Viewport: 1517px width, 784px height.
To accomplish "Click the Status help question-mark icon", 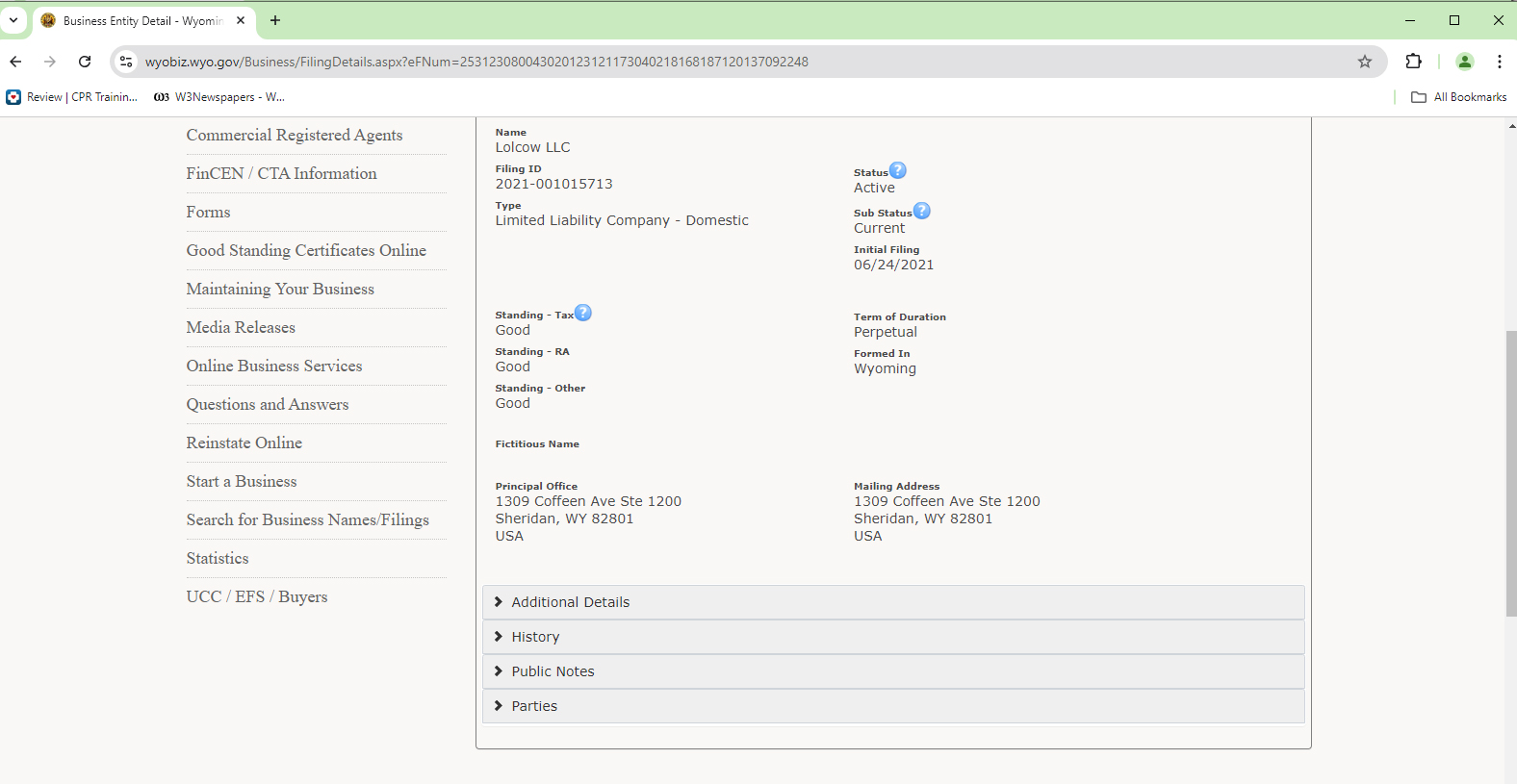I will 897,170.
